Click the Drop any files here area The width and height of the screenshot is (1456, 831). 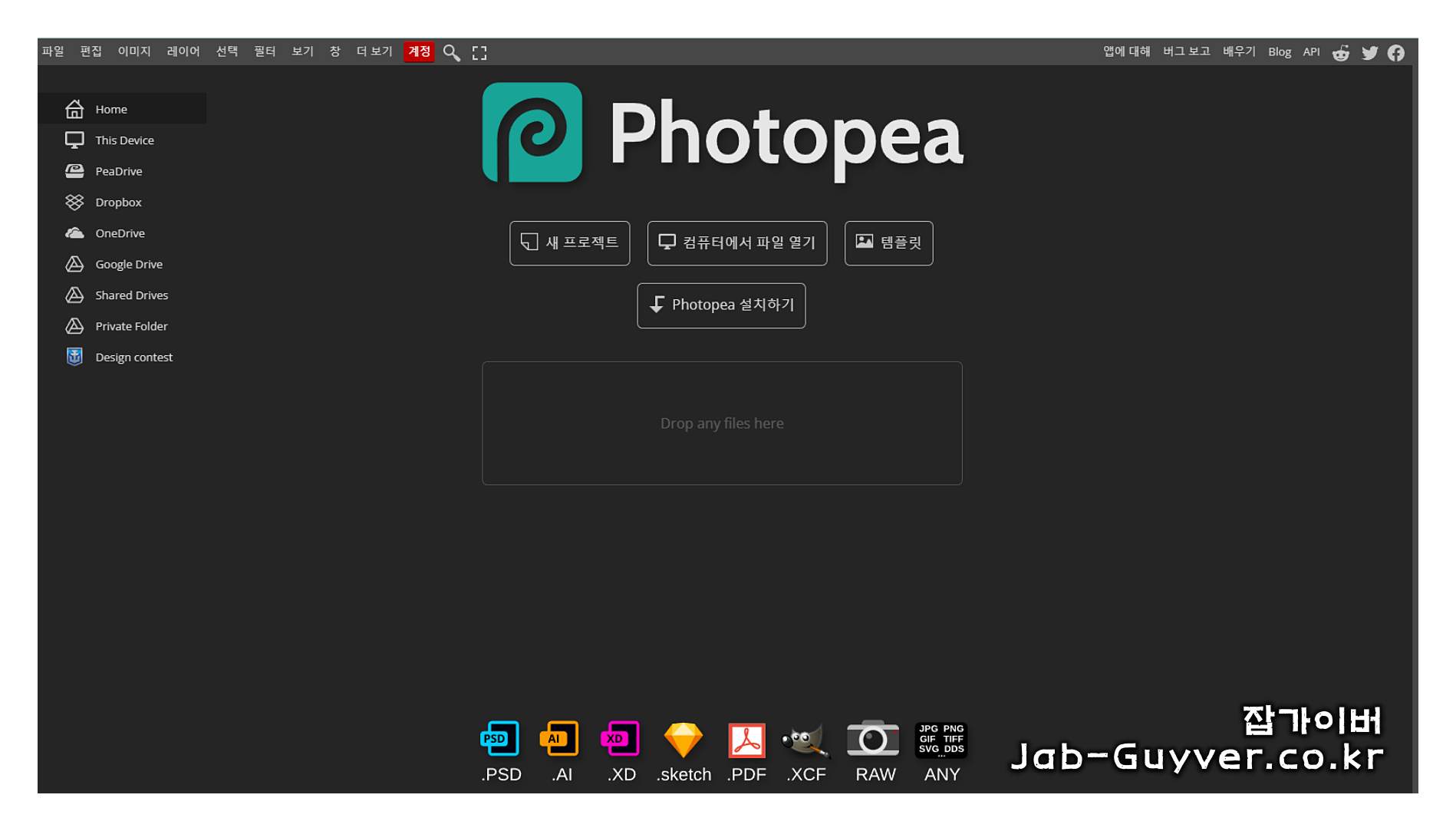[x=722, y=423]
